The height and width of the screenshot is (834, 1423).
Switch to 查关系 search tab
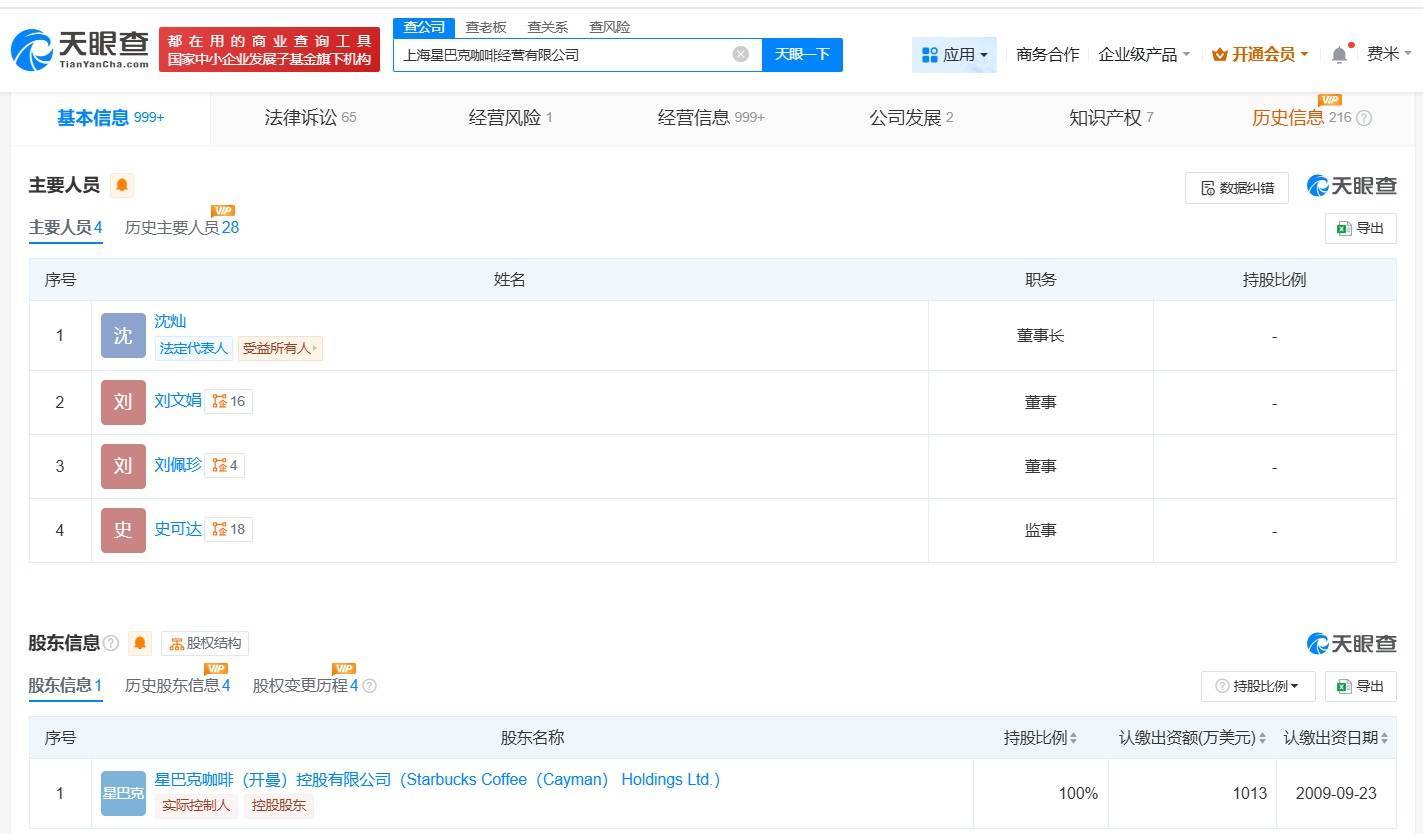coord(548,27)
